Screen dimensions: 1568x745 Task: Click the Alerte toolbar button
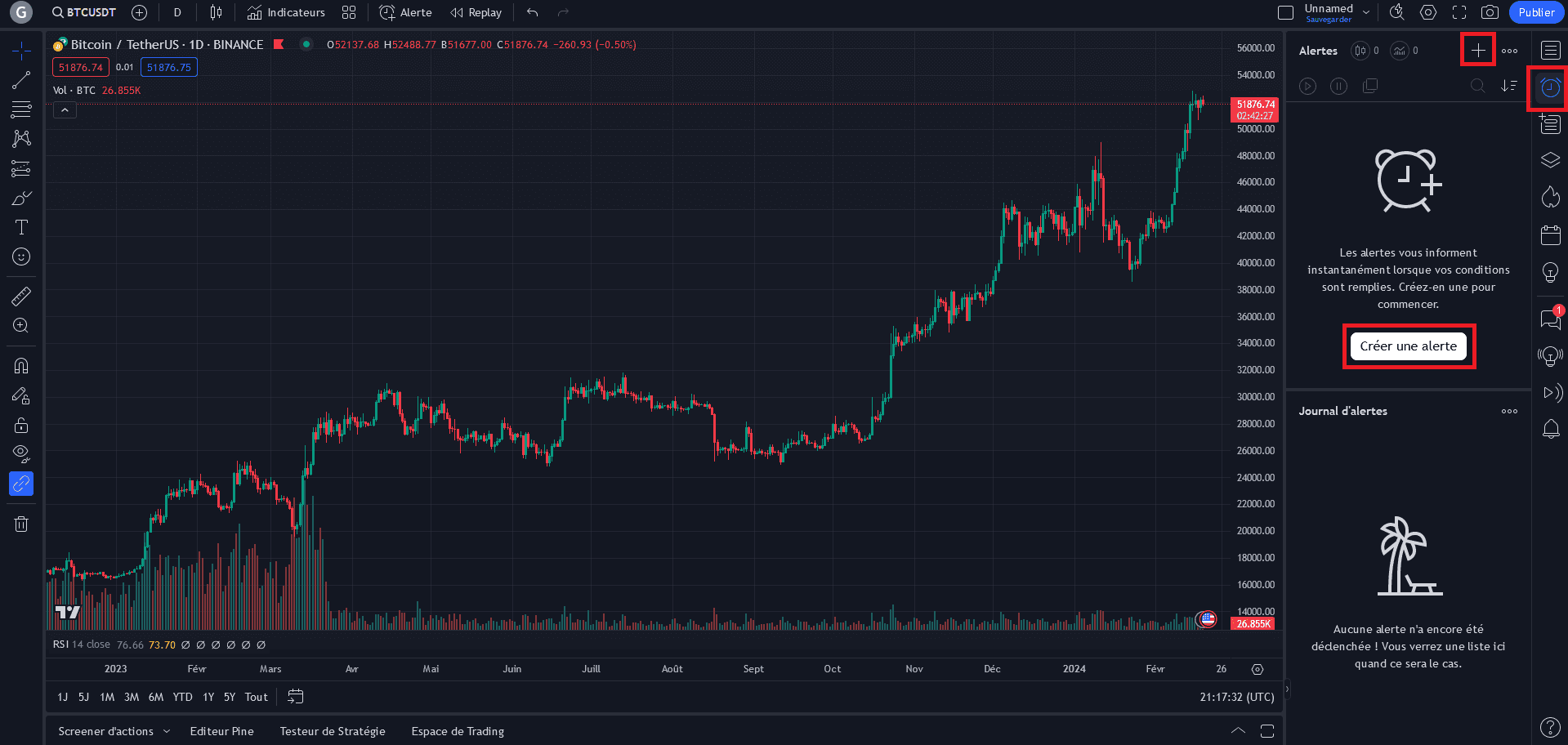pos(405,12)
